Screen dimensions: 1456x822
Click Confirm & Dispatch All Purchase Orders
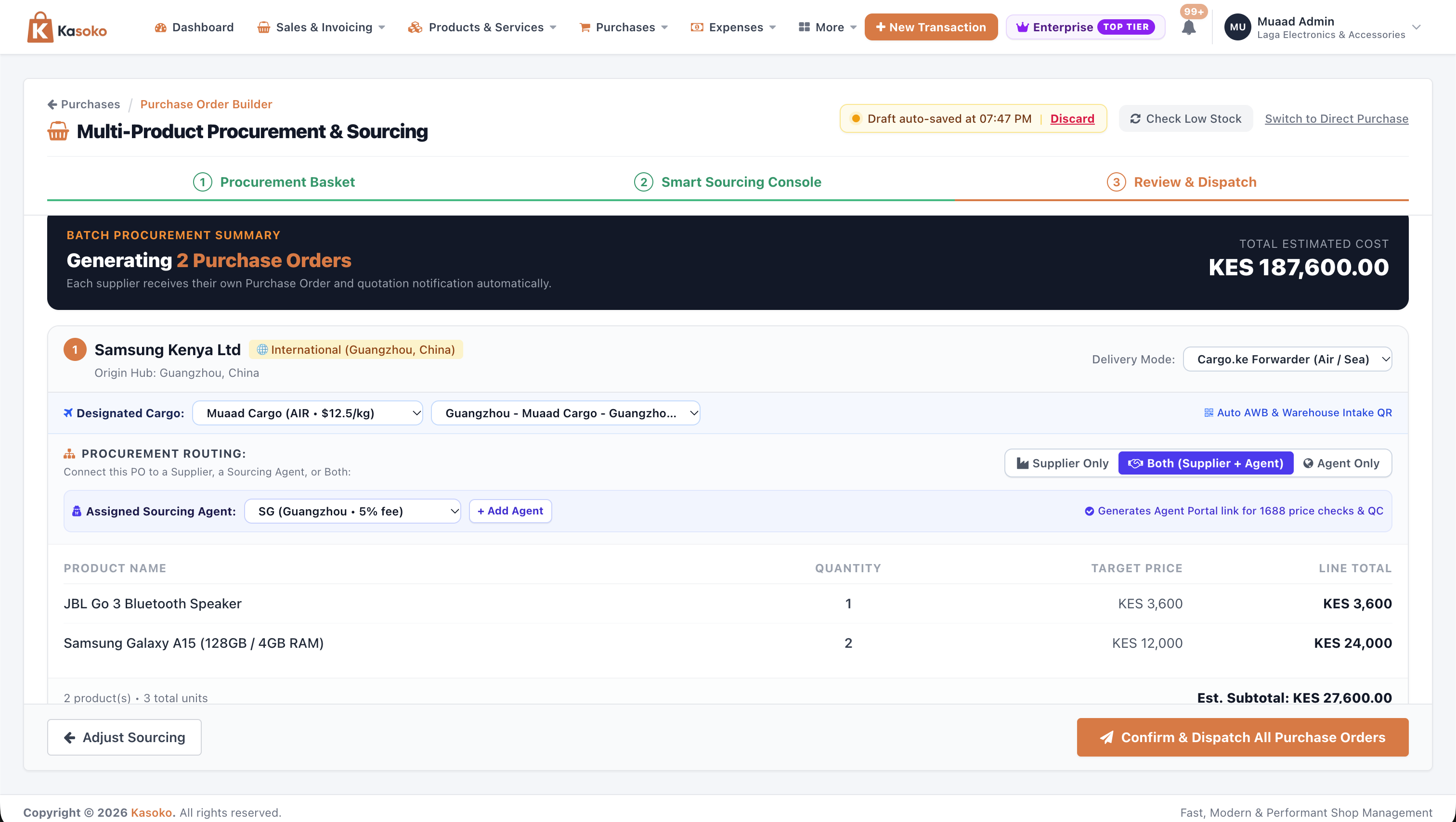(1242, 737)
